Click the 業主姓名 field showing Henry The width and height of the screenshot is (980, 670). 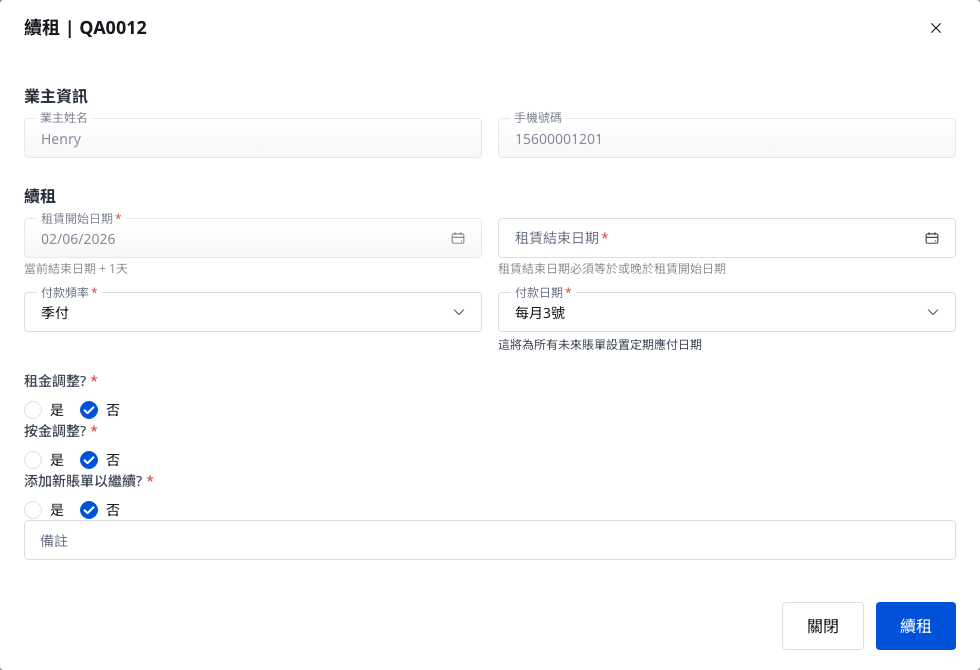coord(252,138)
